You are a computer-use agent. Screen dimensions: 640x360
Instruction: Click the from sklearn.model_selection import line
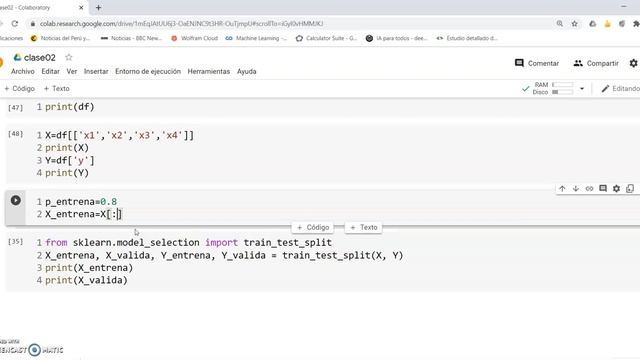188,242
